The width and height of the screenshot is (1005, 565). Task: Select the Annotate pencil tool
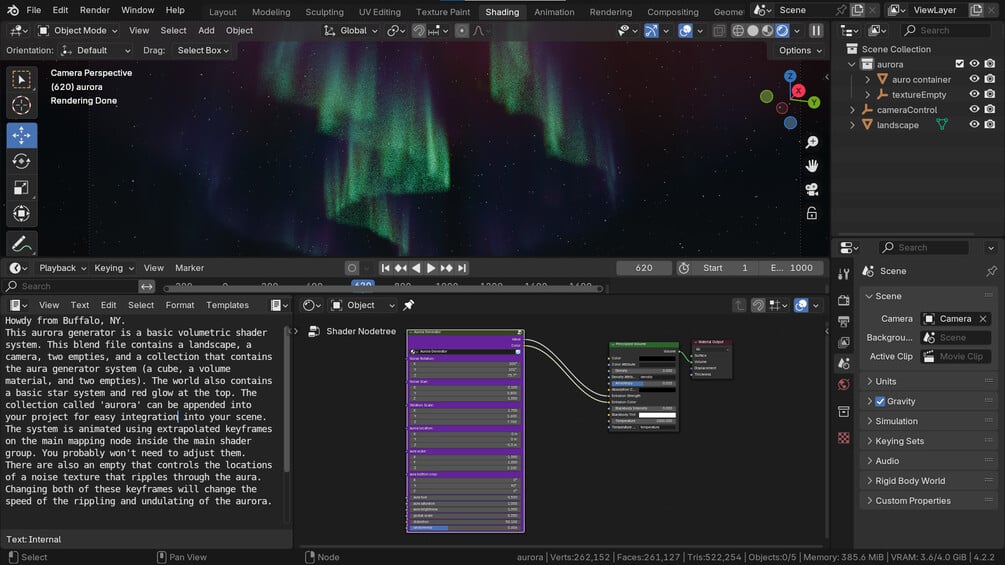point(21,243)
